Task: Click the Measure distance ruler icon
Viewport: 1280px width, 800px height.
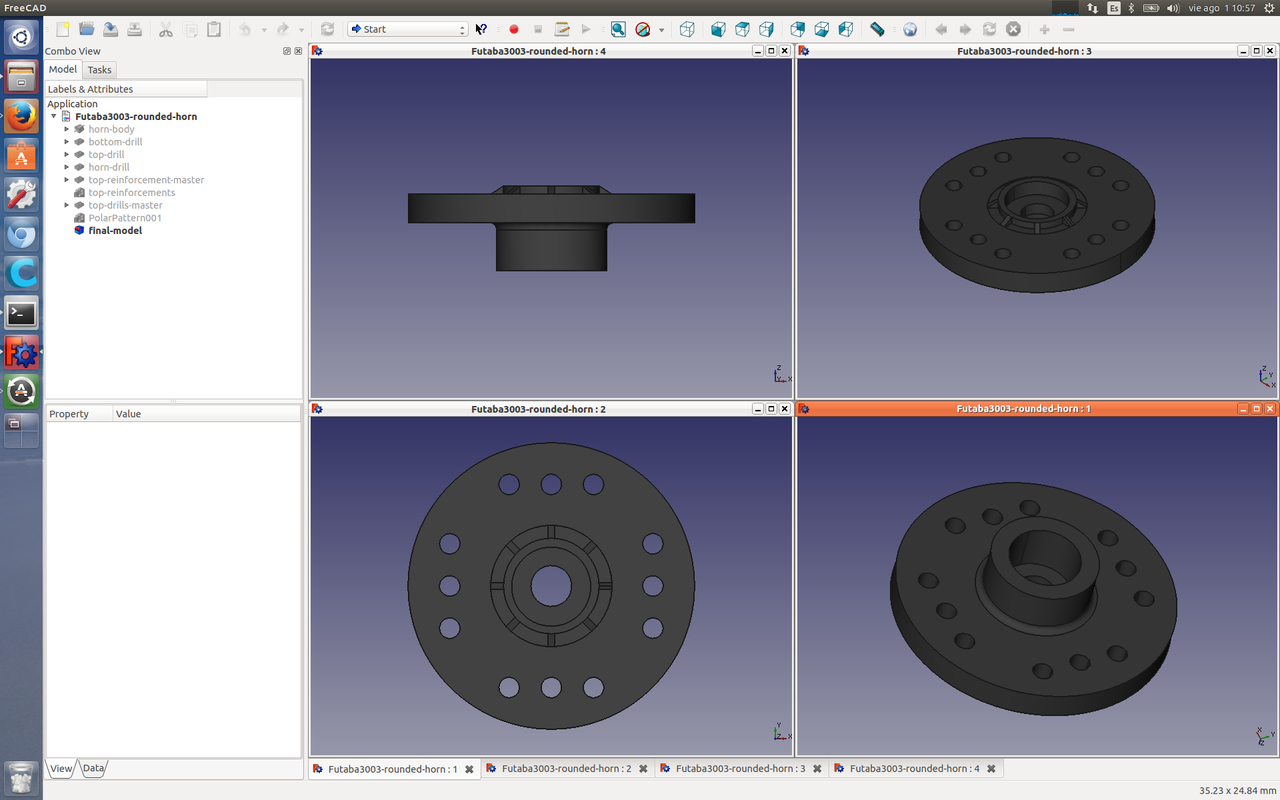Action: (877, 30)
